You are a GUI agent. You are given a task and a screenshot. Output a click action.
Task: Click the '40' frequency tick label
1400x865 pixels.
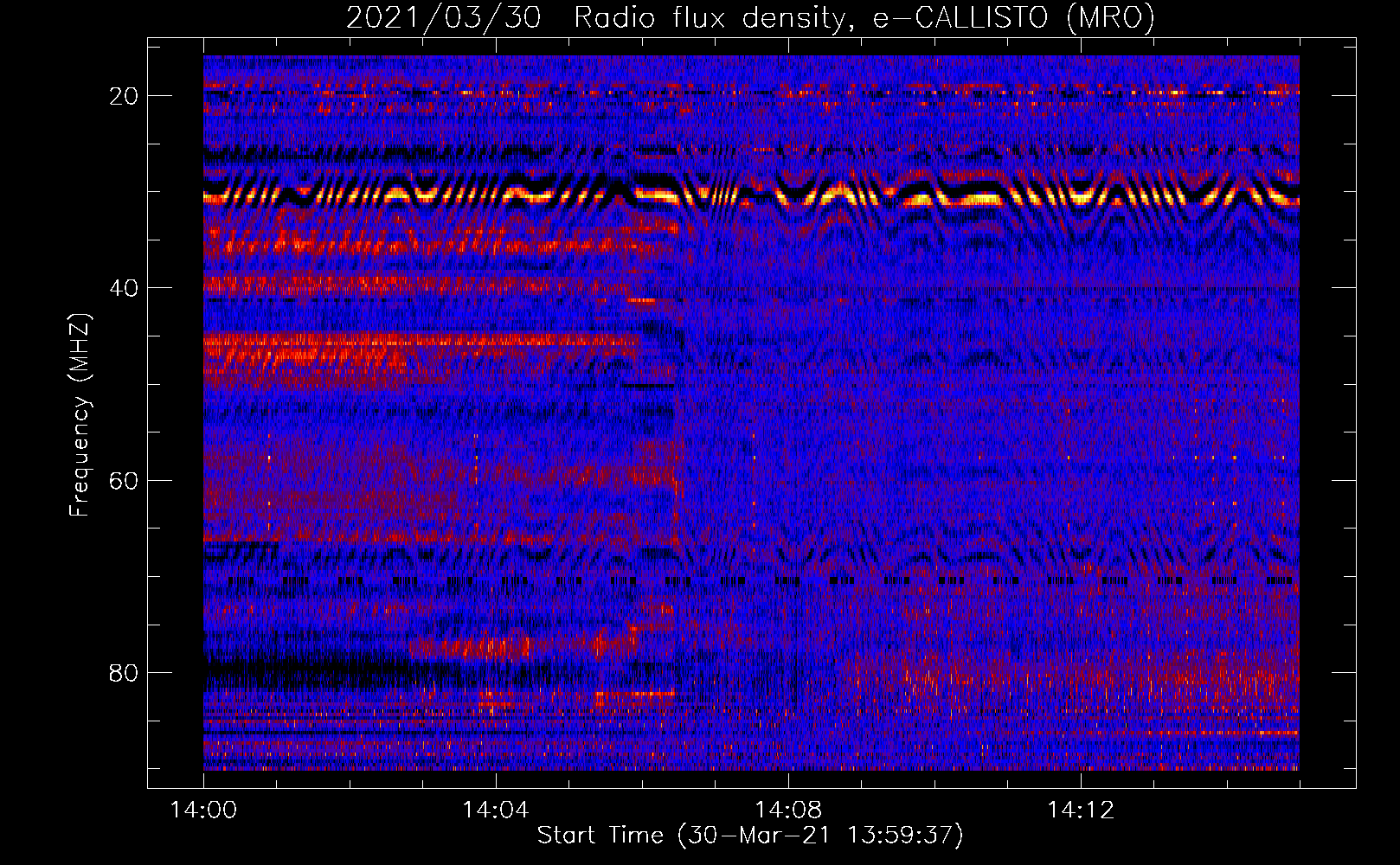[124, 288]
